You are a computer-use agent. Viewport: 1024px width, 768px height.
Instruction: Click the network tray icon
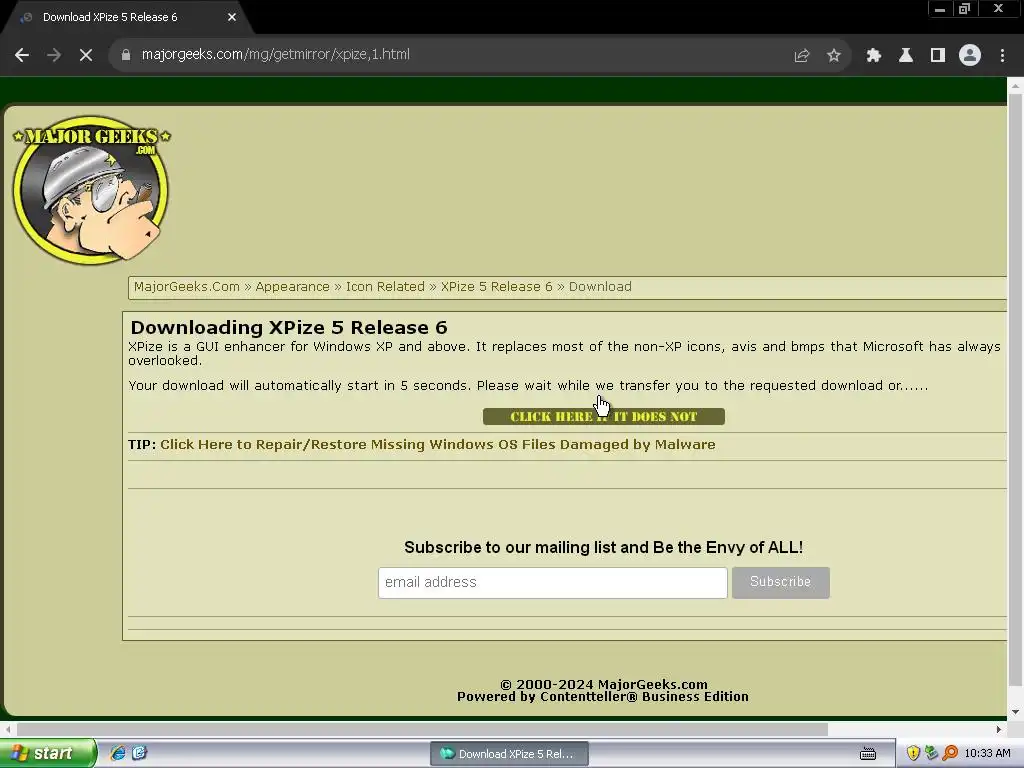(x=931, y=754)
